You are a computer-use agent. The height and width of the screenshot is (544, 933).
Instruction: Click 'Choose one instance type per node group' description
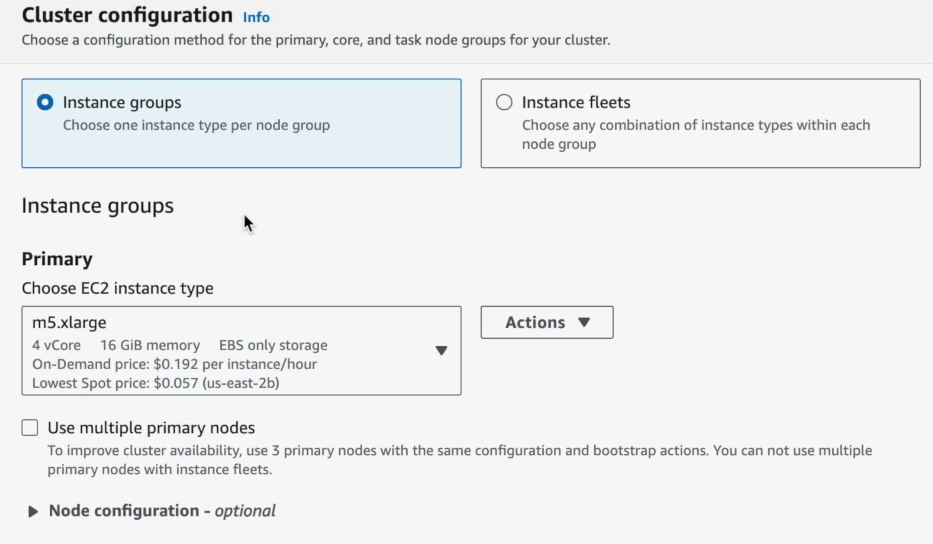point(196,125)
